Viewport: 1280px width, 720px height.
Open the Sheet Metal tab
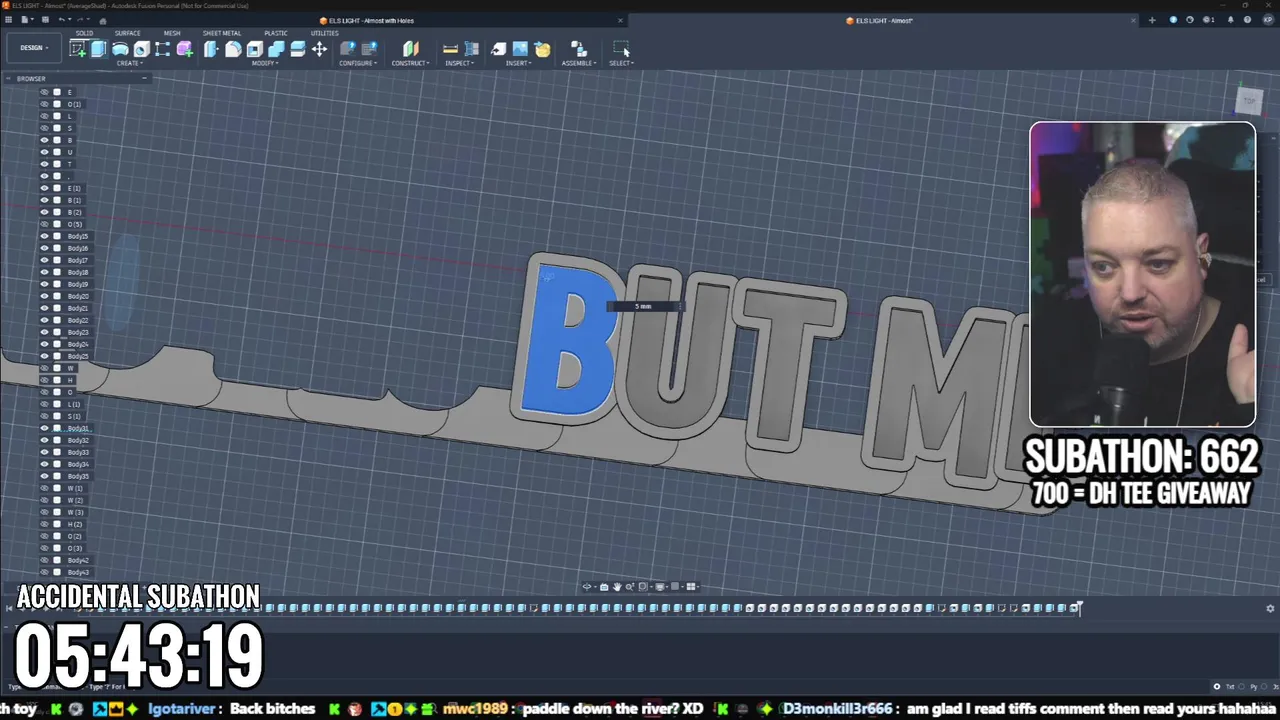click(222, 33)
